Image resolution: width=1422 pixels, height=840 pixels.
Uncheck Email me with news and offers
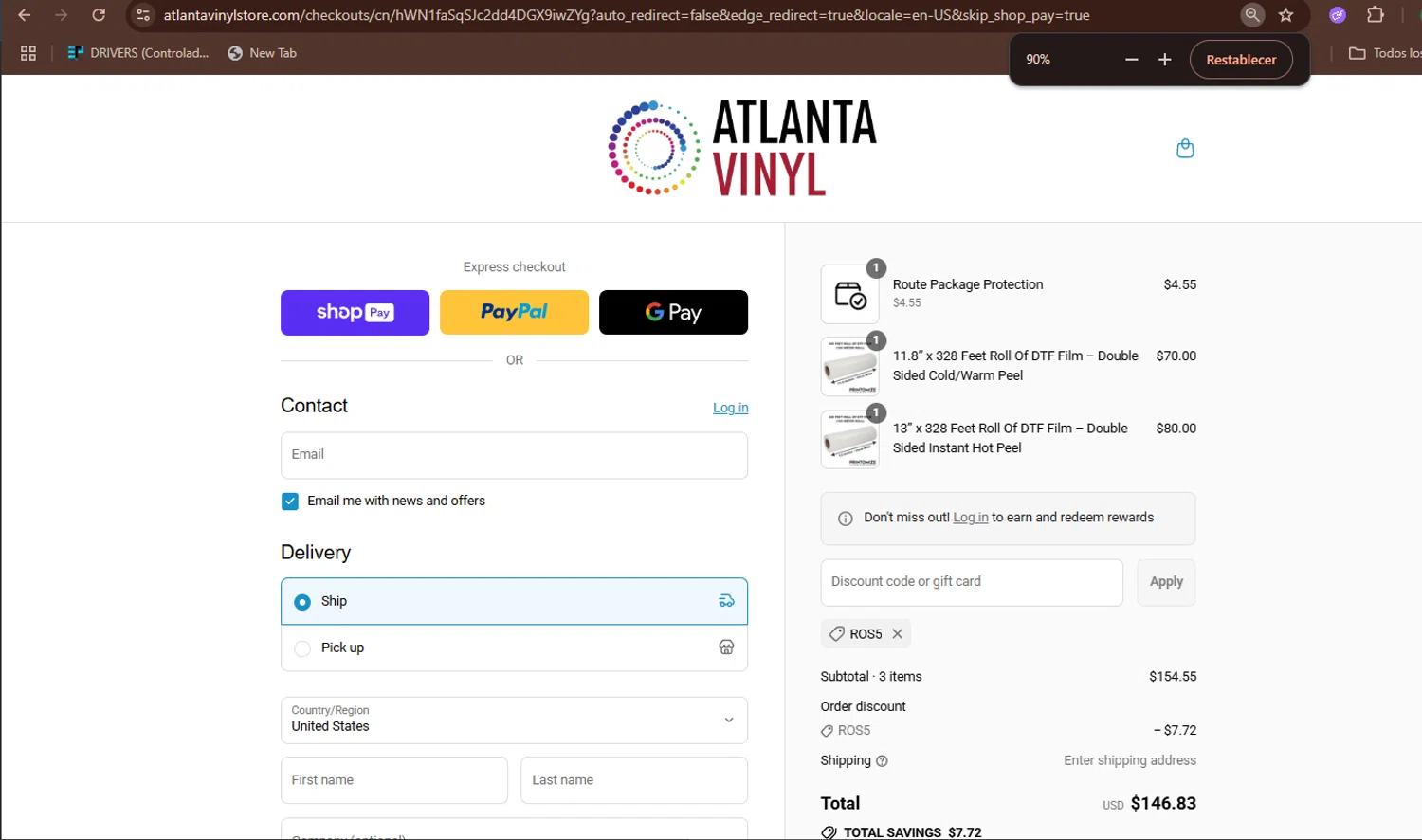point(290,502)
